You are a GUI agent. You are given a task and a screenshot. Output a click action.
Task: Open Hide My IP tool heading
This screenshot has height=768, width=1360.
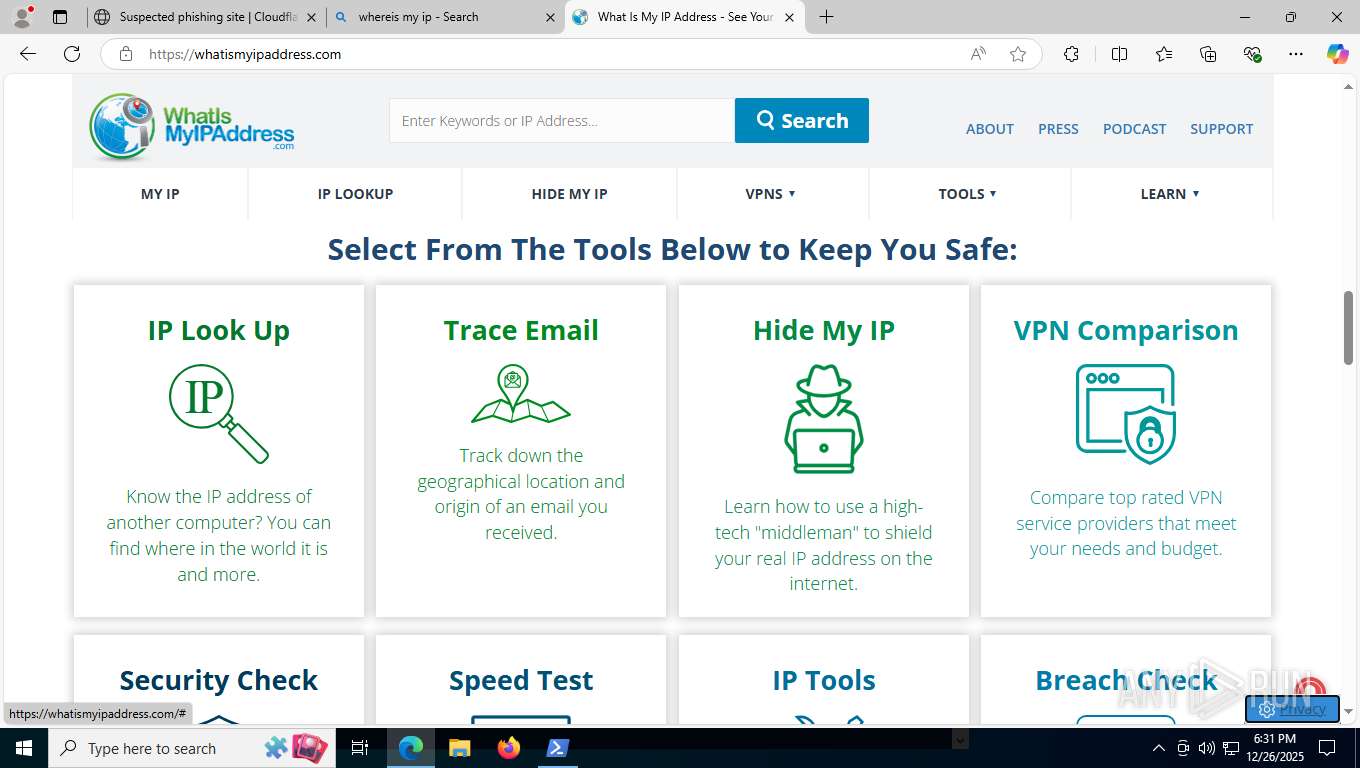tap(824, 330)
